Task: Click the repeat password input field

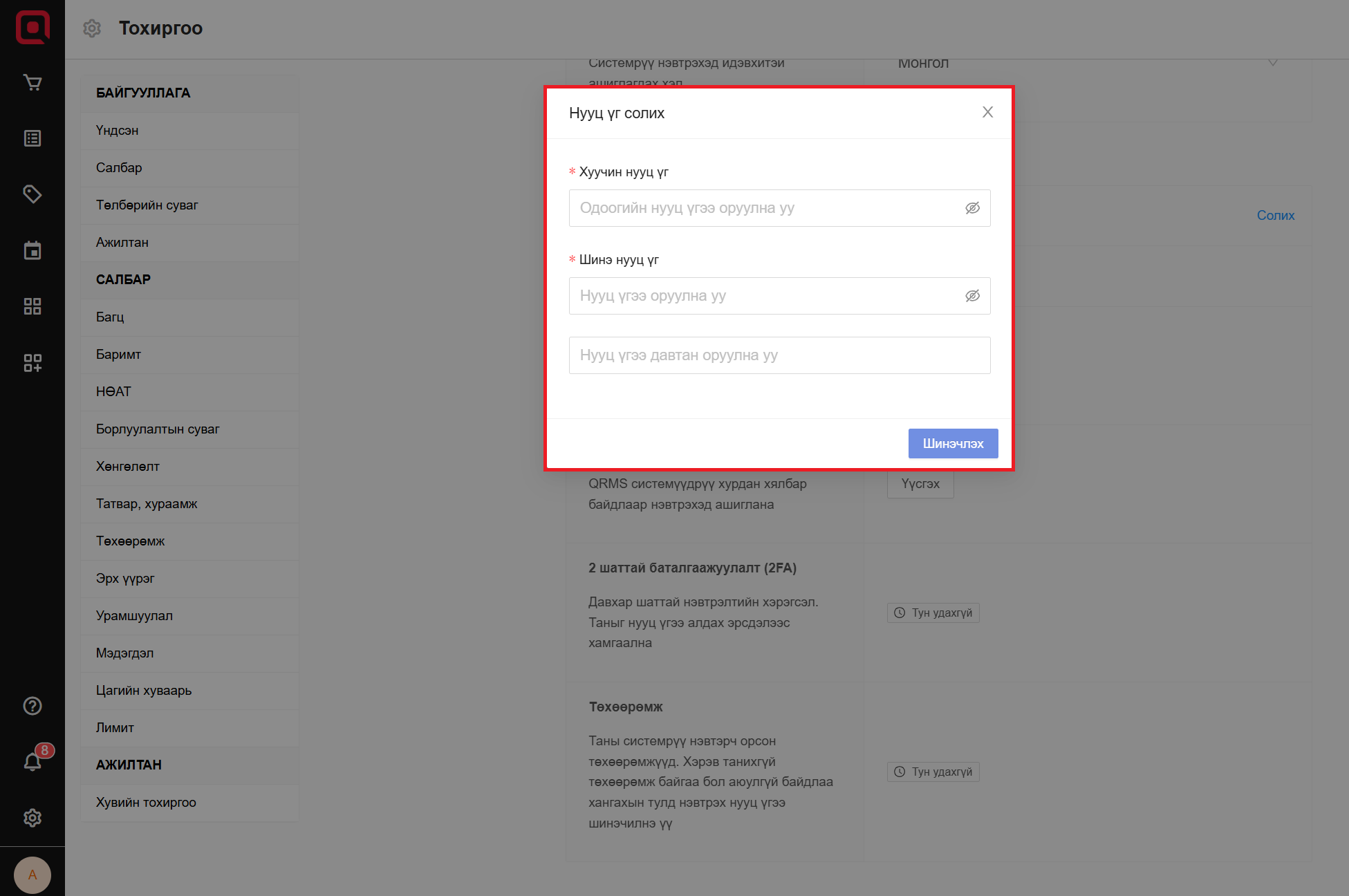Action: tap(779, 355)
